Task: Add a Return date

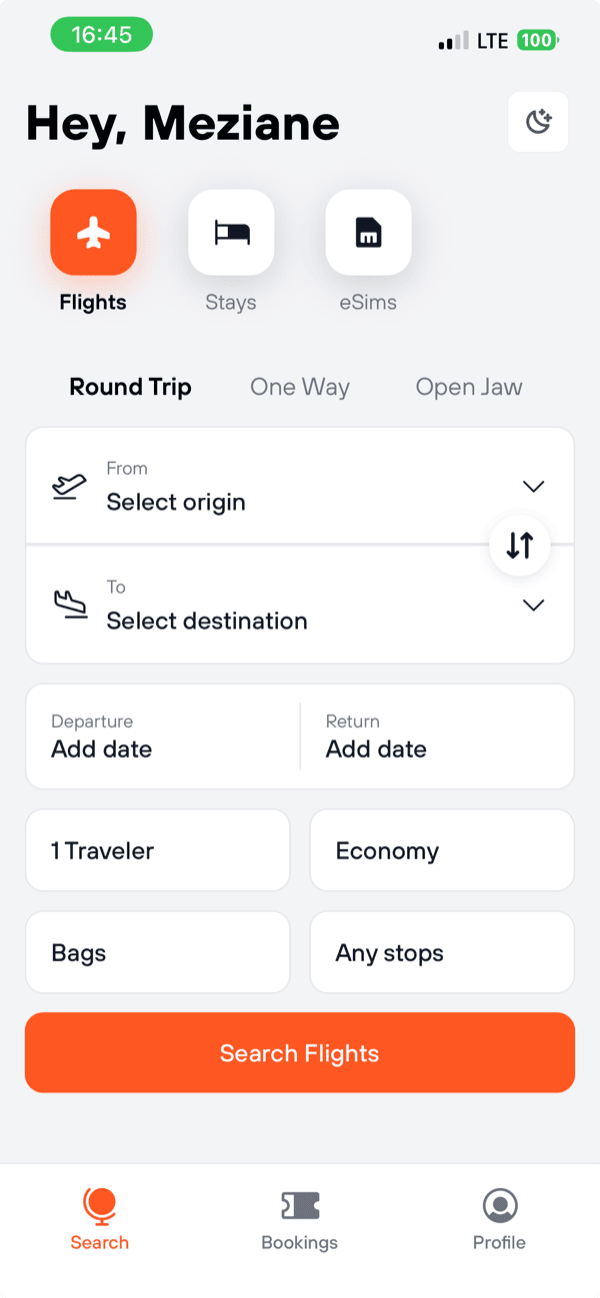Action: (x=437, y=737)
